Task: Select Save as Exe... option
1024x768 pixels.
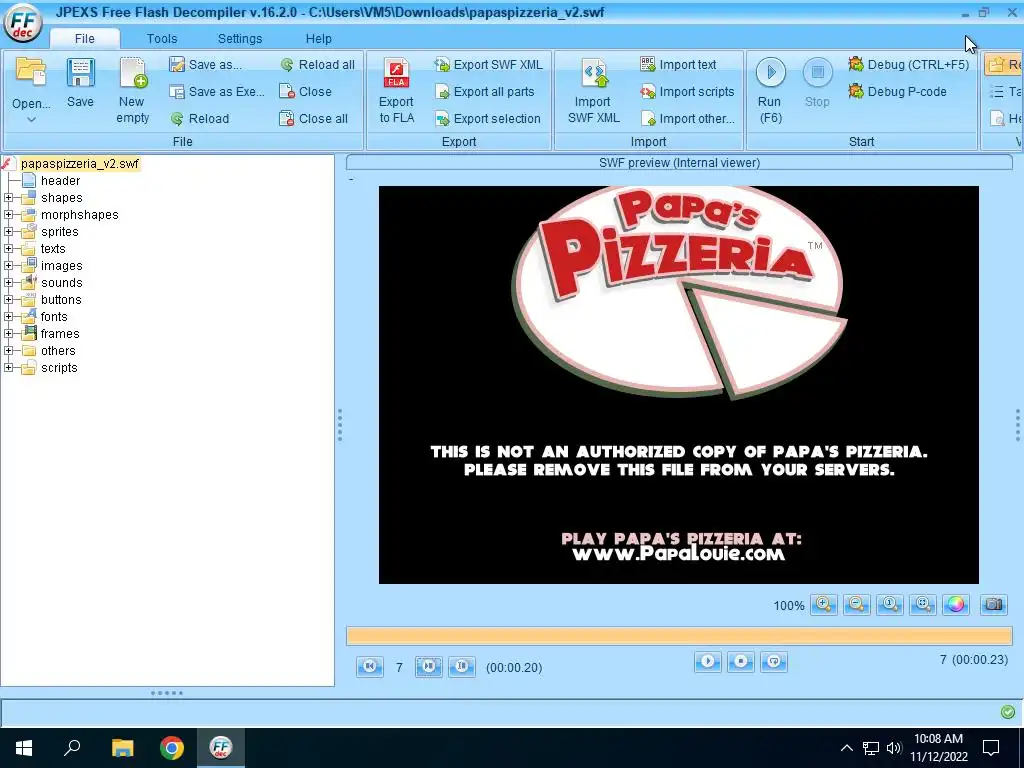Action: tap(217, 91)
